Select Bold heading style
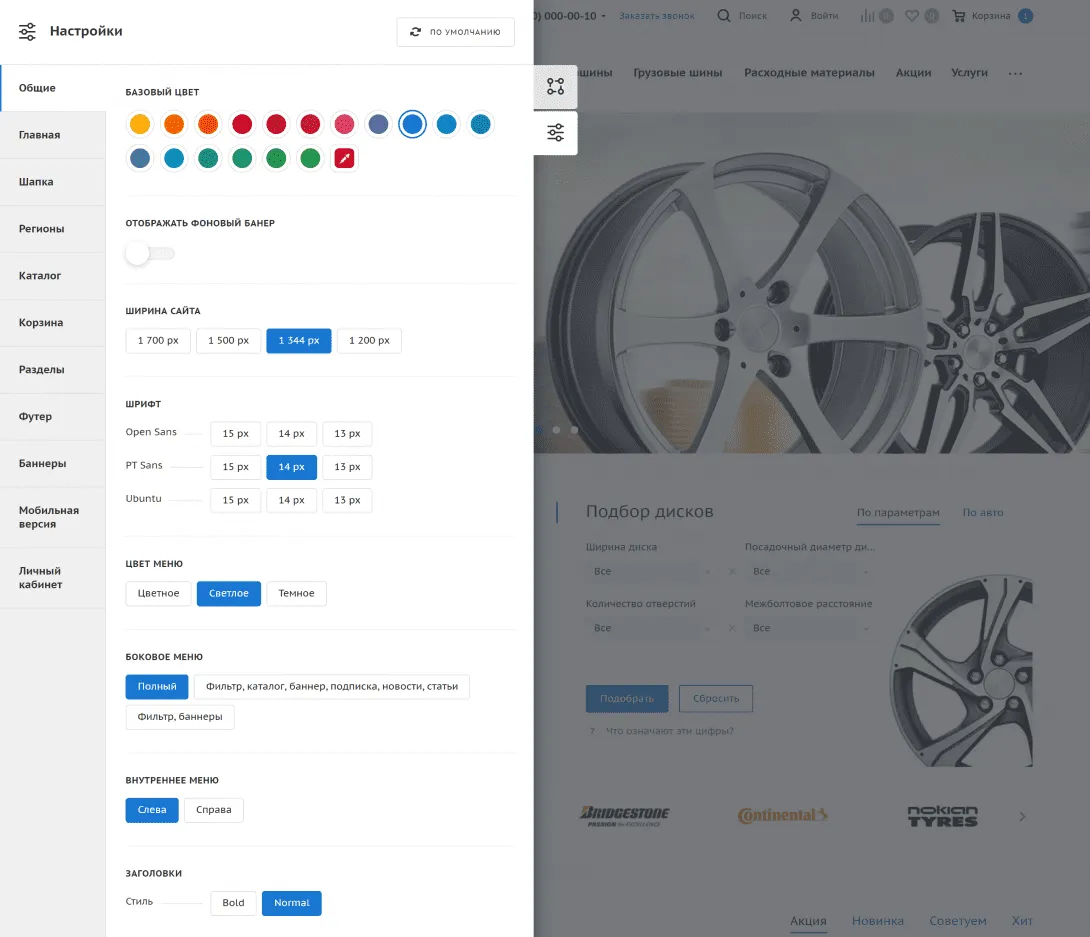 pyautogui.click(x=233, y=903)
